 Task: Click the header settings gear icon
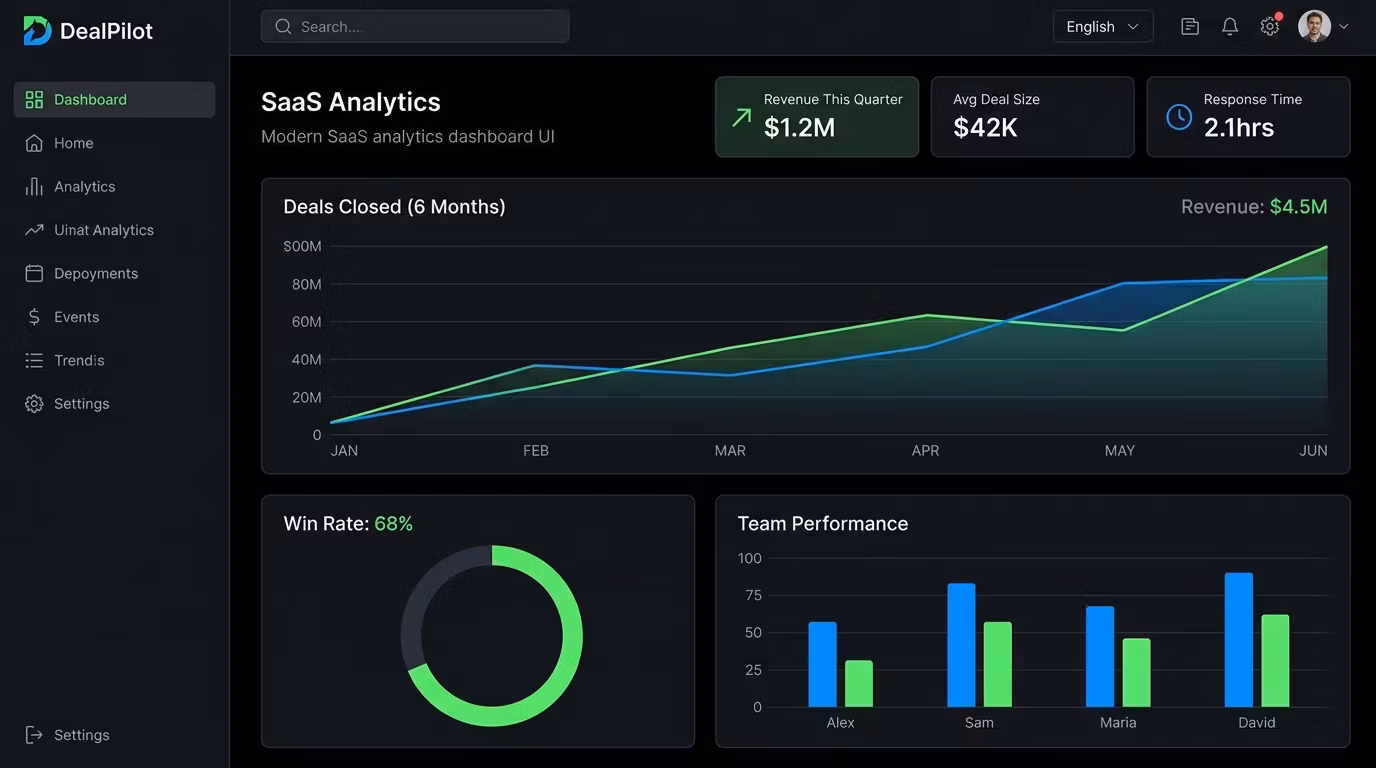pyautogui.click(x=1270, y=27)
